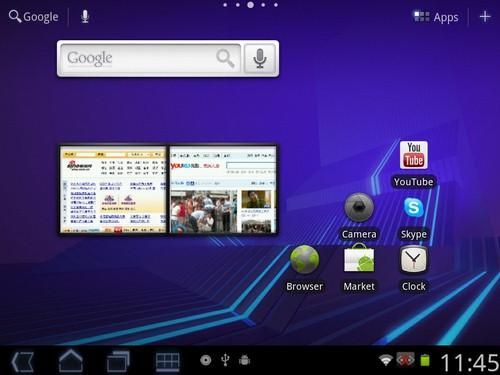Tap the USB notification icon
The height and width of the screenshot is (375, 500).
click(x=225, y=360)
